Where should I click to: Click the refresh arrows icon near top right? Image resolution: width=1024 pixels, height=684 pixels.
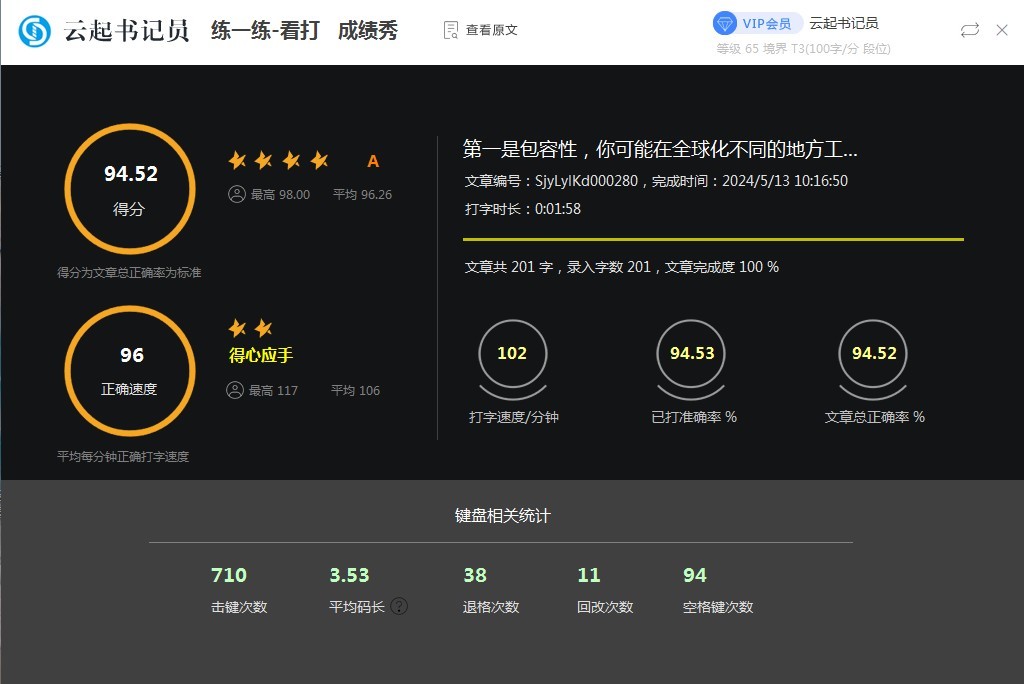tap(968, 29)
